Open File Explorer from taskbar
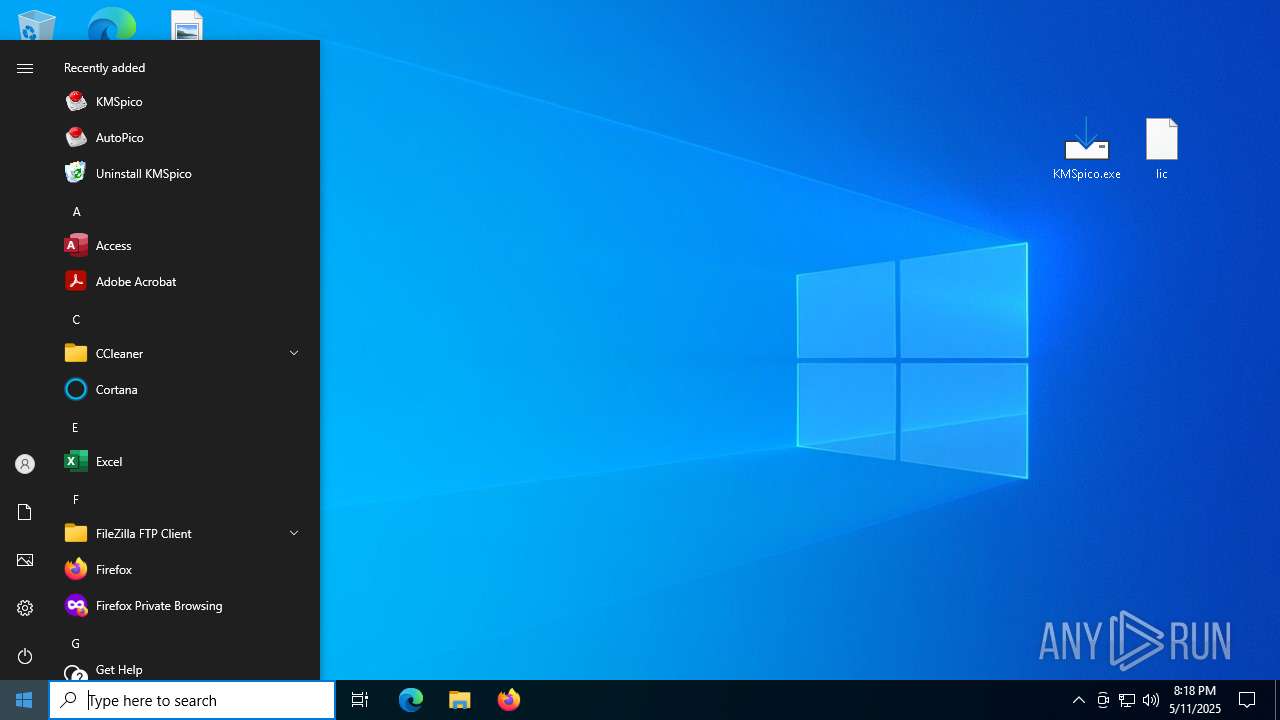 pos(460,700)
